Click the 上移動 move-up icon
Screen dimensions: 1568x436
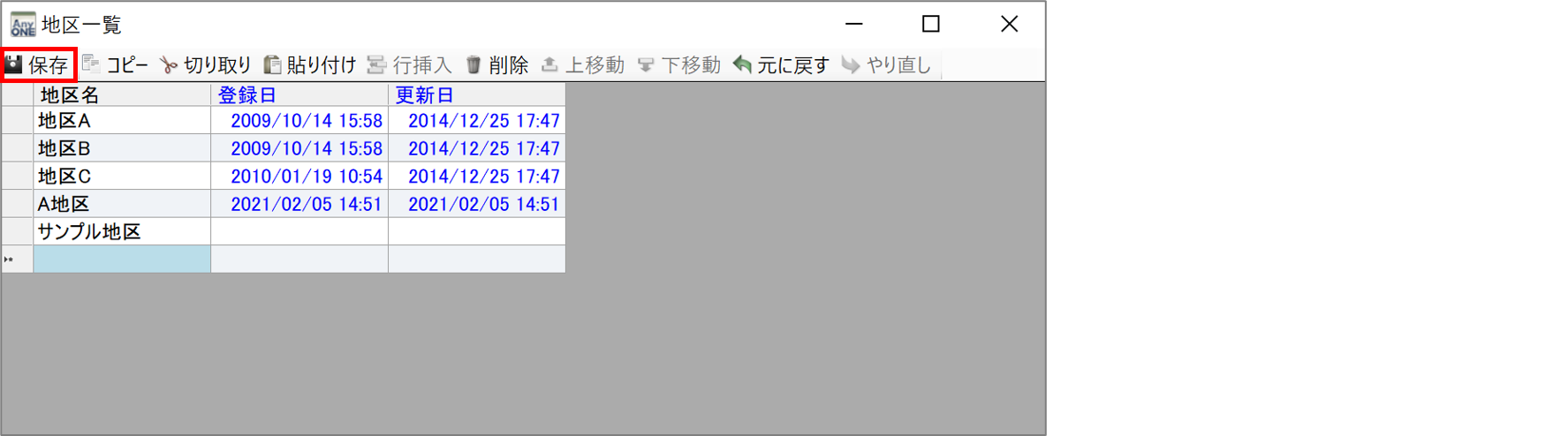pyautogui.click(x=549, y=64)
